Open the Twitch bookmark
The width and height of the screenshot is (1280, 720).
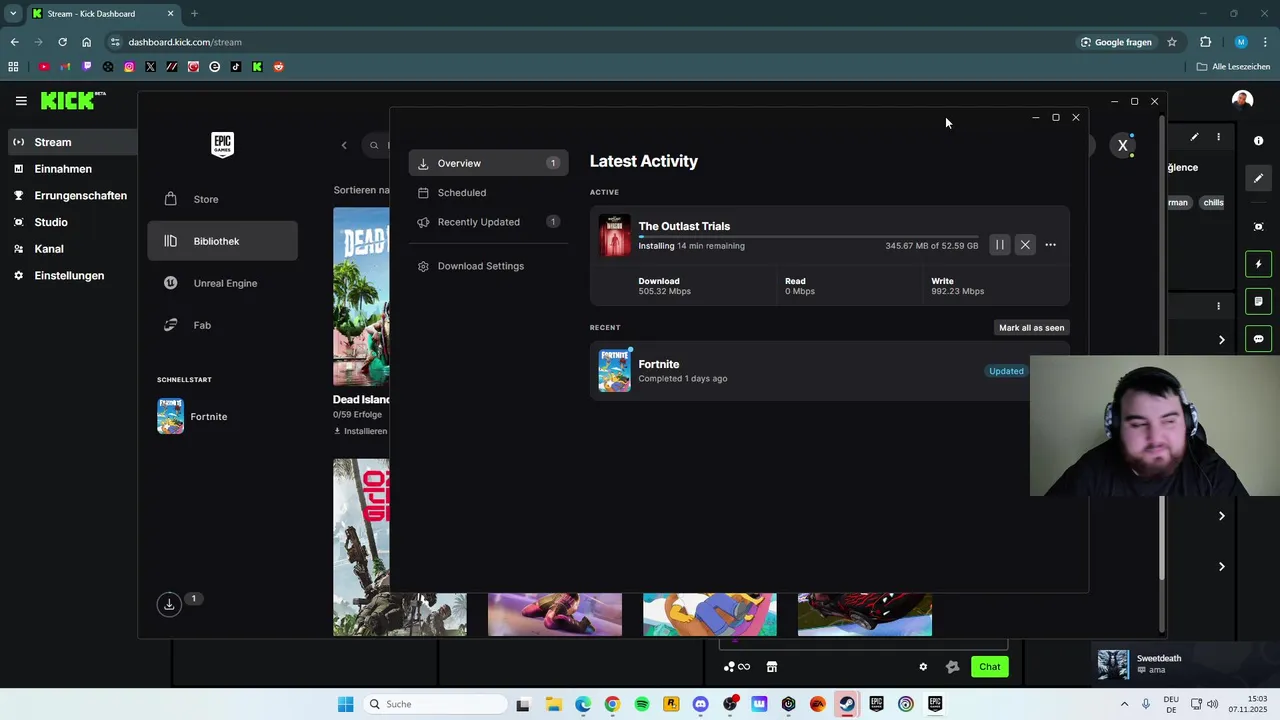click(x=87, y=67)
